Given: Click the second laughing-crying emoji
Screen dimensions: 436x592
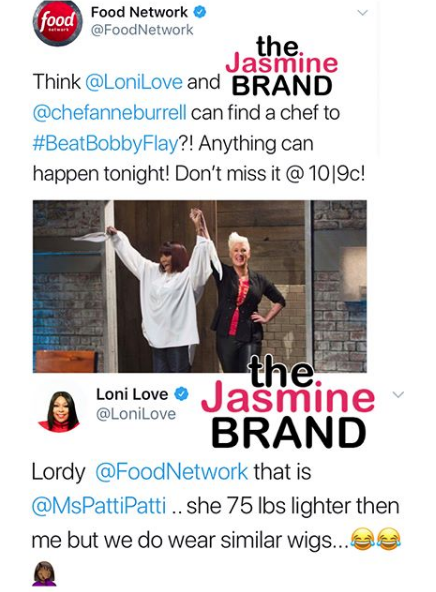Looking at the screenshot, I should coord(388,540).
